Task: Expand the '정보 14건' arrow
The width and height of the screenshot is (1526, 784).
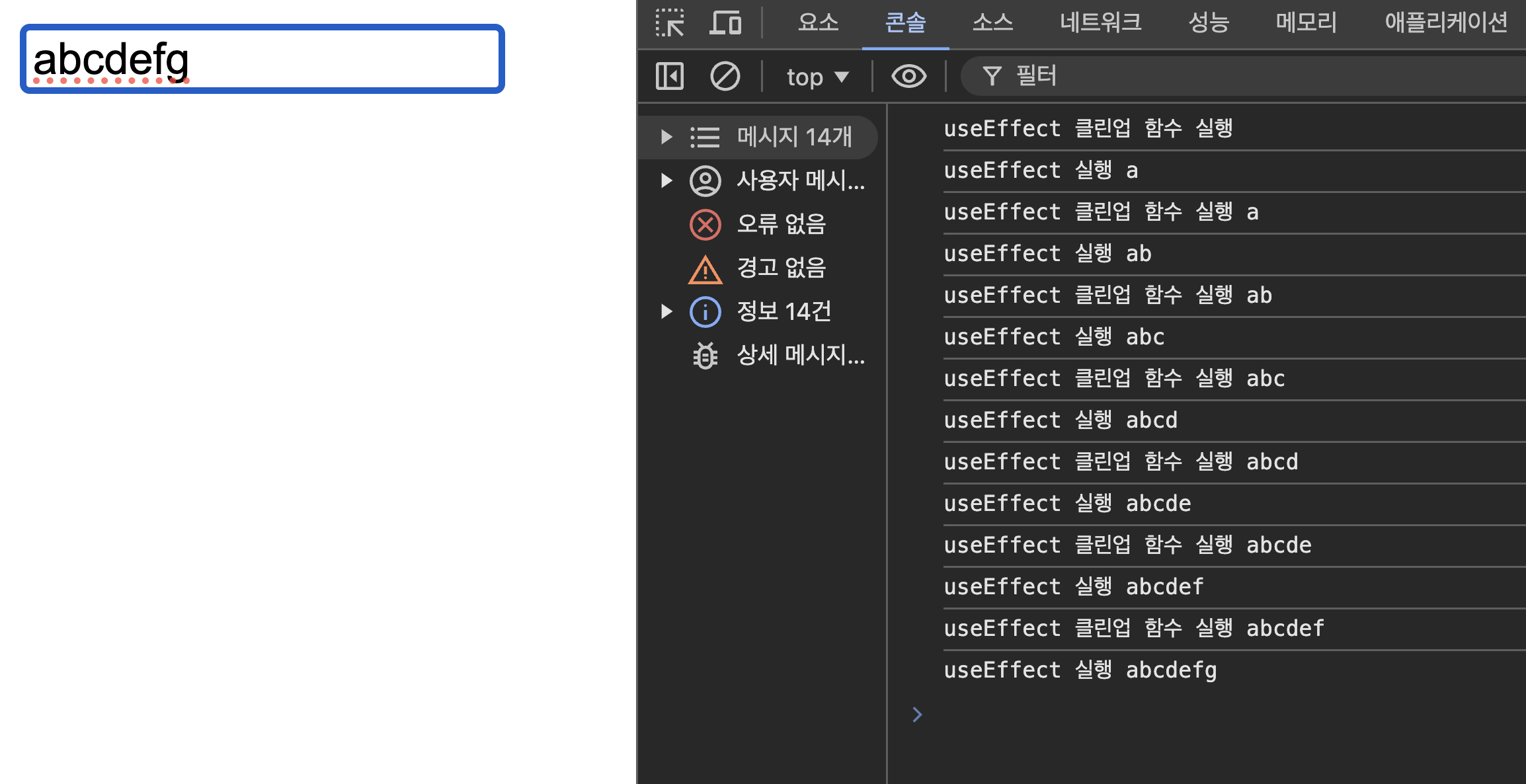Action: 666,311
